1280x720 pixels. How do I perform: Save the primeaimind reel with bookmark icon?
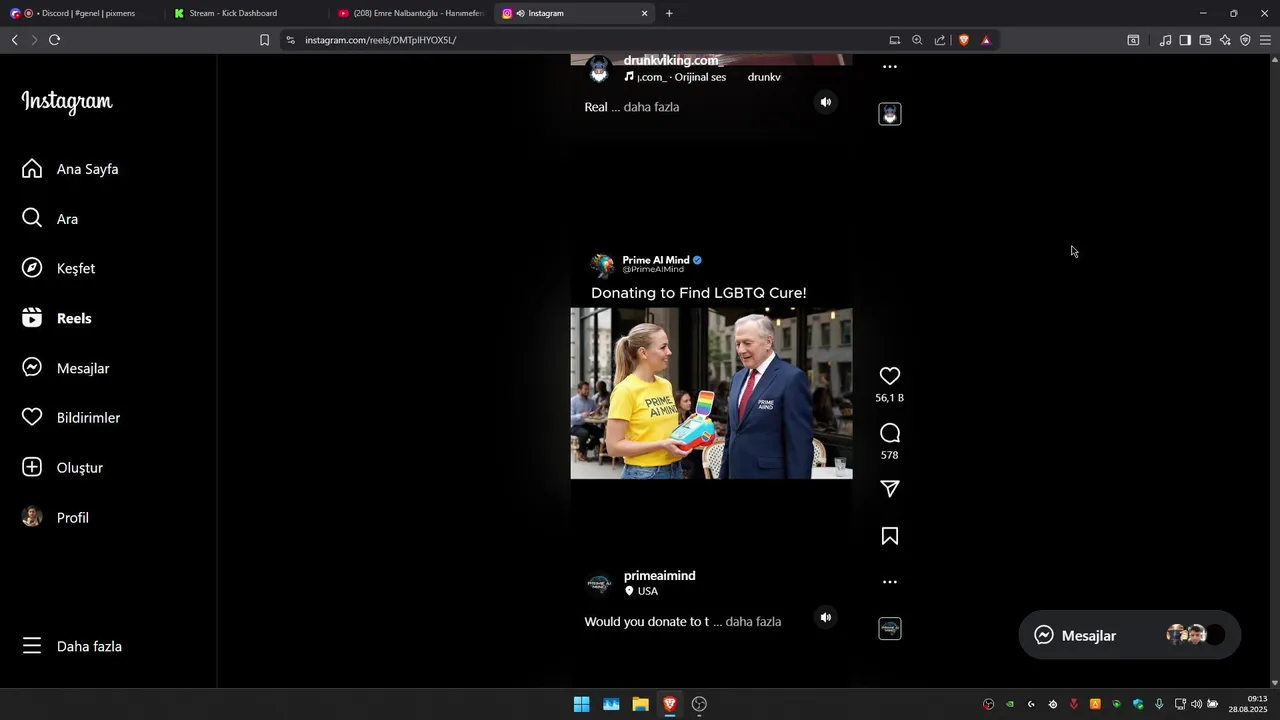(x=890, y=536)
